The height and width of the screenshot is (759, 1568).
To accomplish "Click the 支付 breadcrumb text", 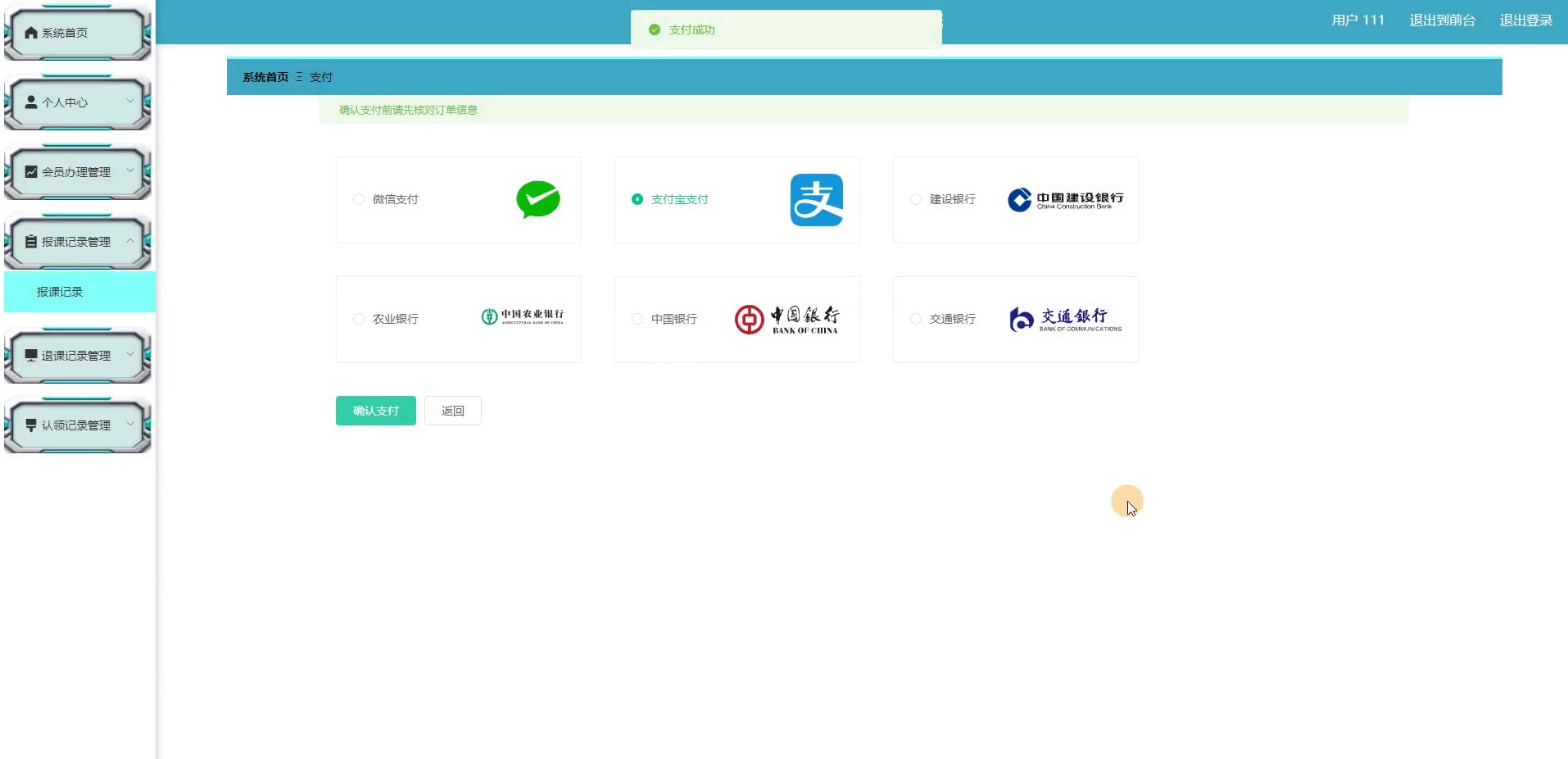I will pos(321,77).
